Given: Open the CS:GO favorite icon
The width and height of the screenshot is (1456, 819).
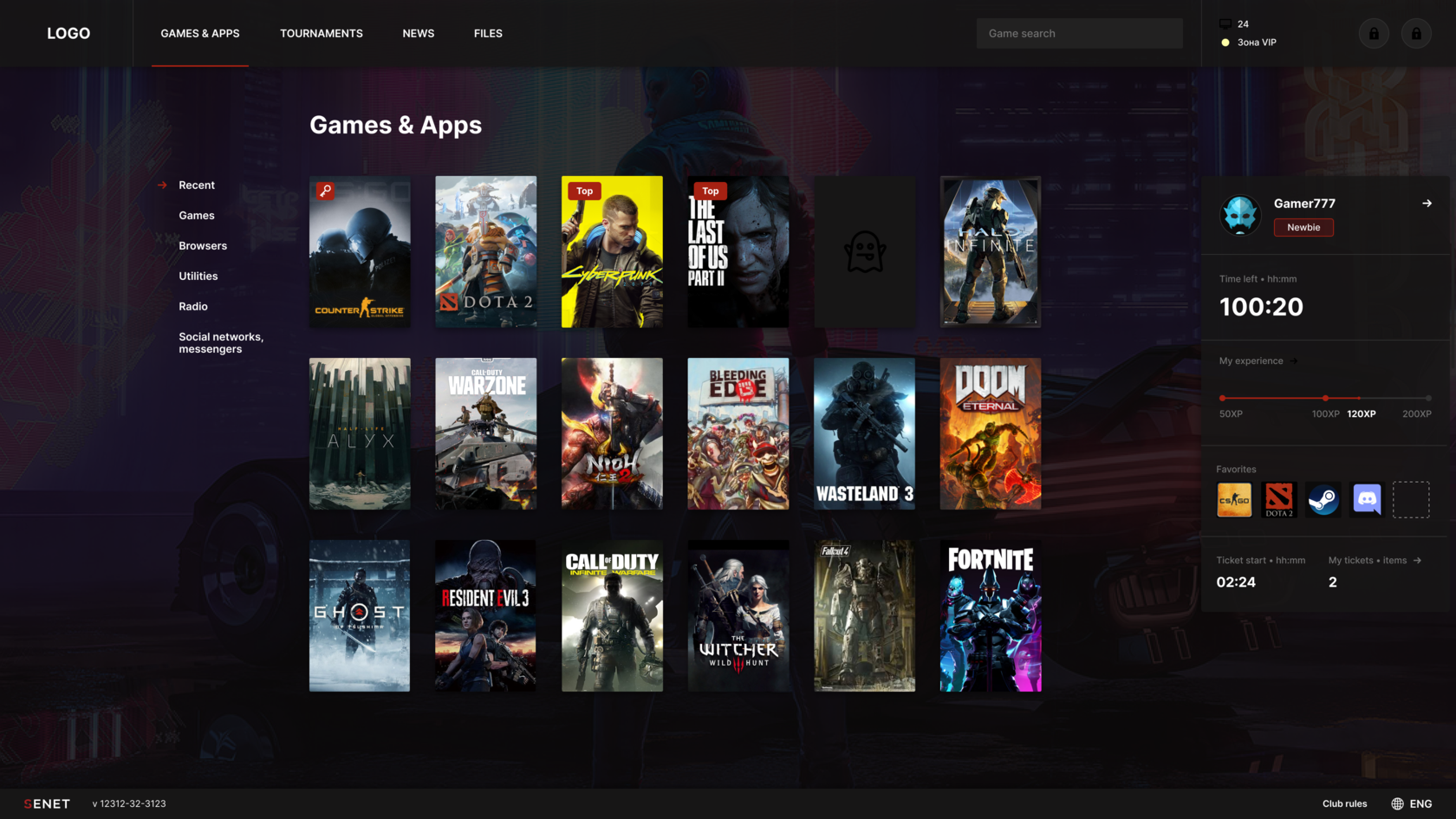Looking at the screenshot, I should tap(1234, 500).
